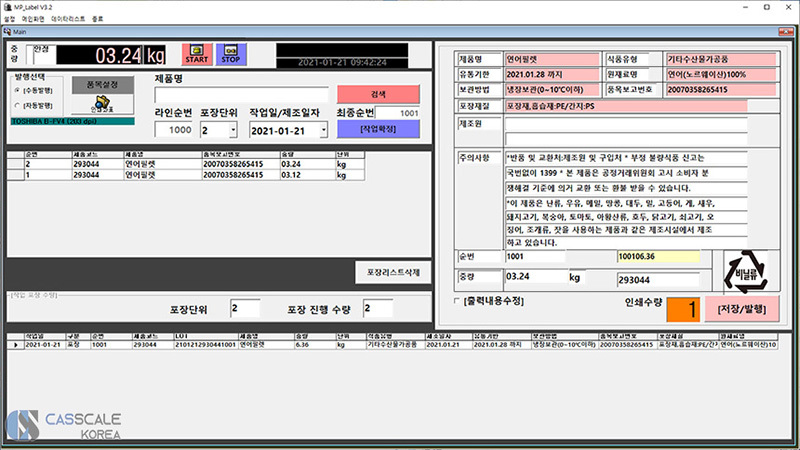Image resolution: width=800 pixels, height=450 pixels.
Task: Open the 설정 menu
Action: [x=9, y=18]
